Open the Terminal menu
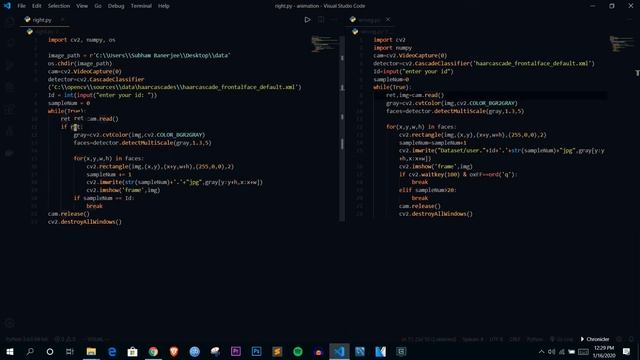640x360 pixels. [x=141, y=6]
